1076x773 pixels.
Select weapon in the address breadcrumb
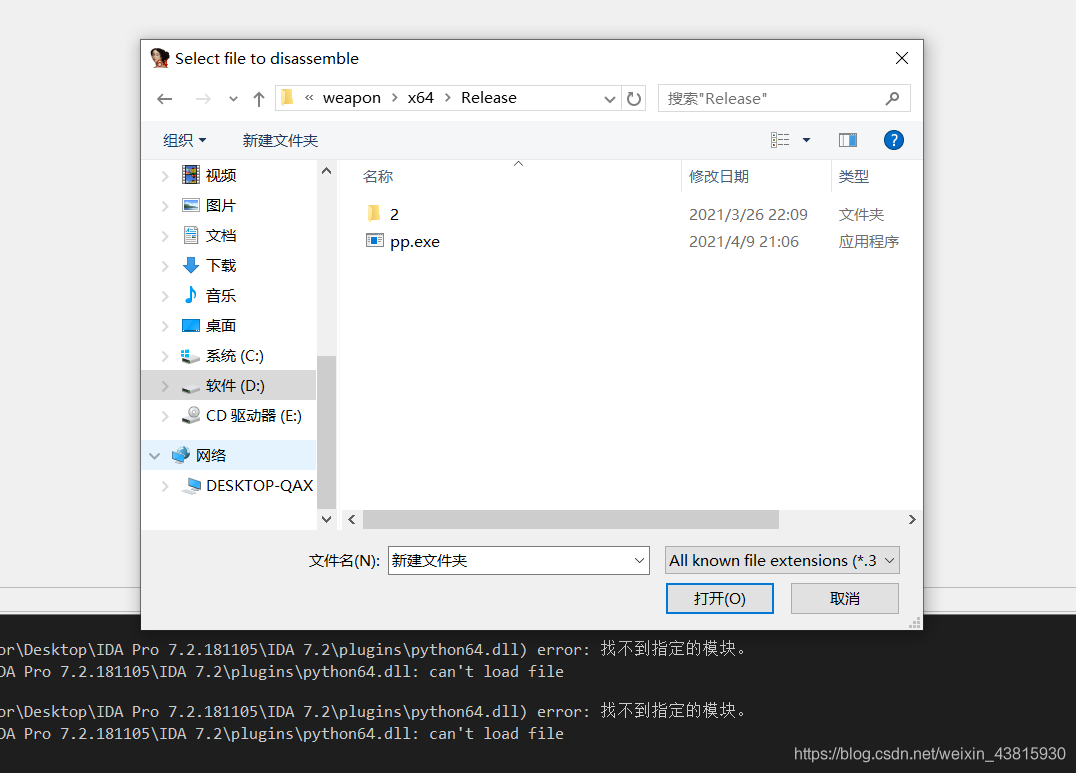[x=351, y=97]
